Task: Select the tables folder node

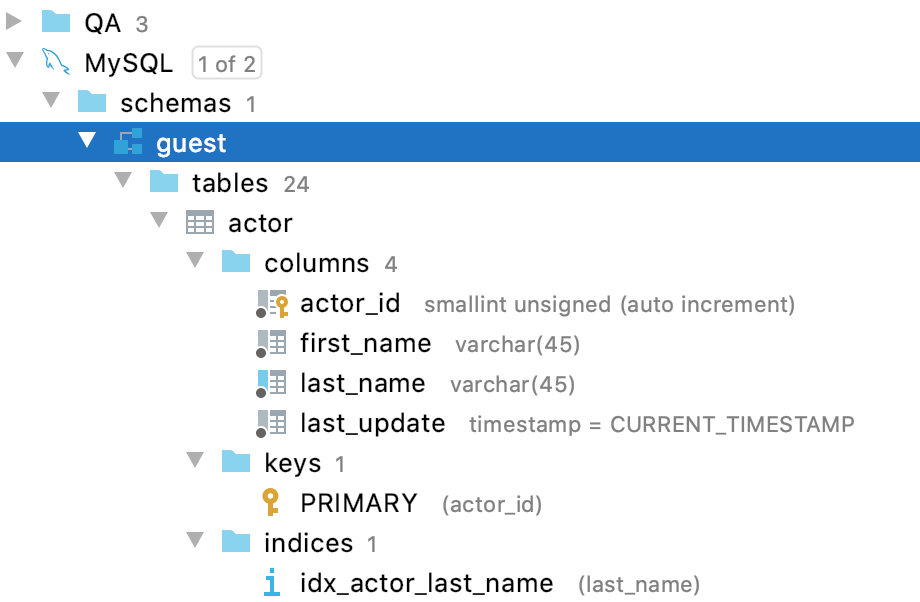Action: click(230, 183)
